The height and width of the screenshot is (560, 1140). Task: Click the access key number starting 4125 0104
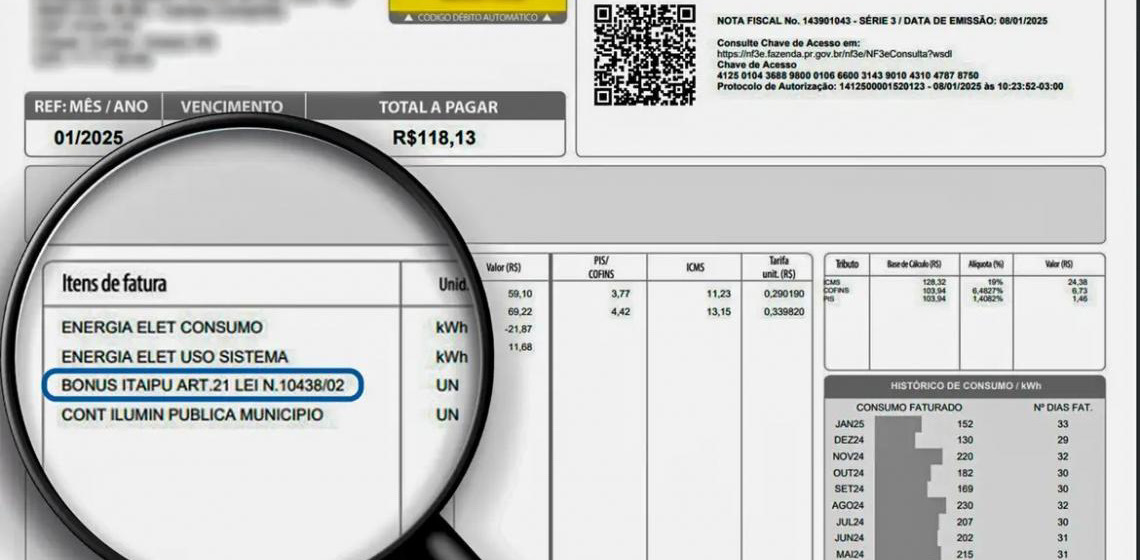point(848,76)
